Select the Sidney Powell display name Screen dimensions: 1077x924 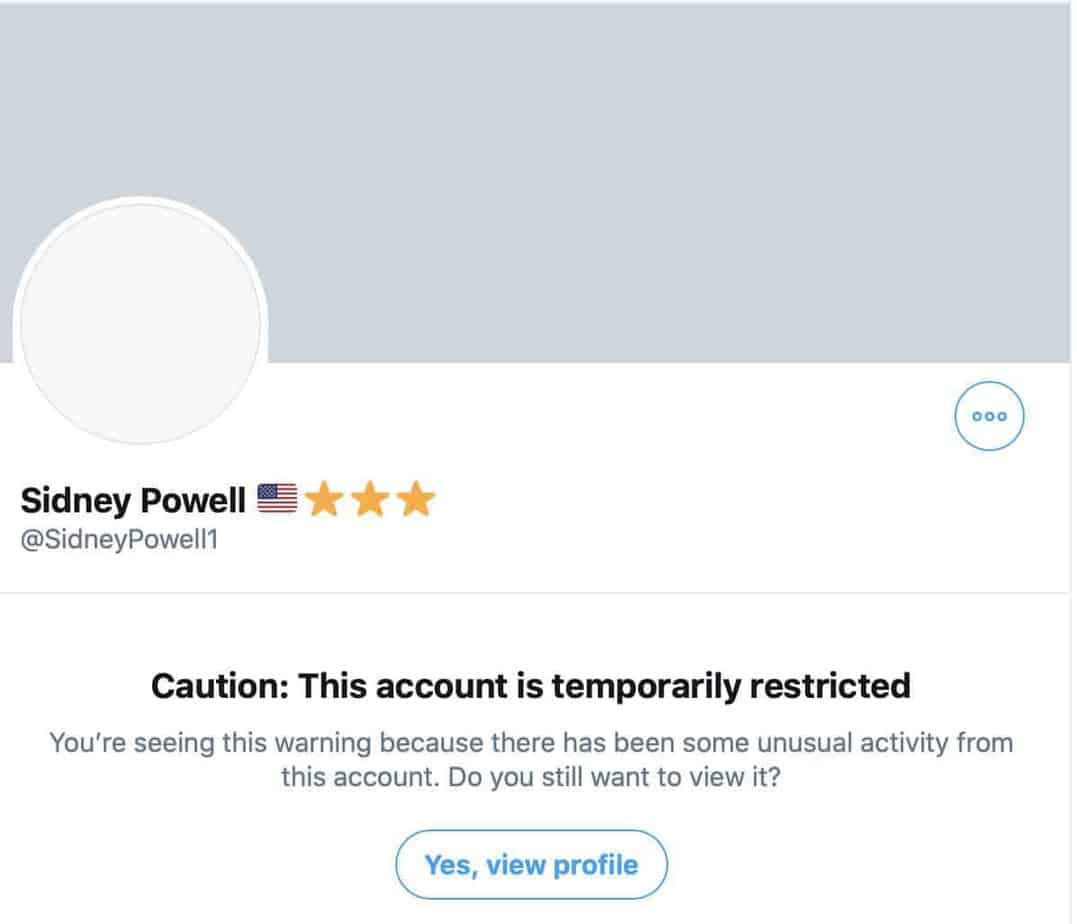[133, 500]
